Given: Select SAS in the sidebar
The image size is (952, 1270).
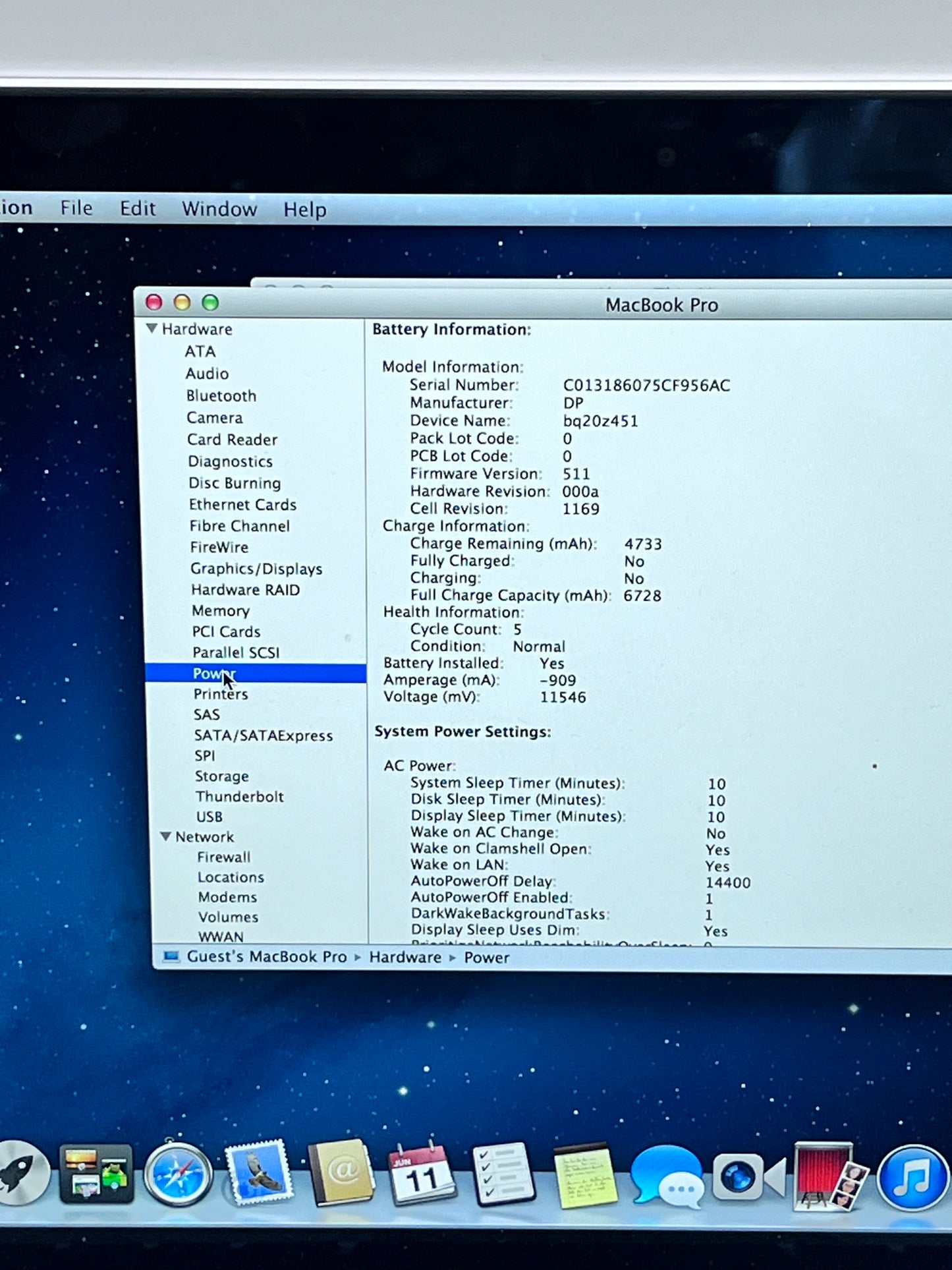Looking at the screenshot, I should click(207, 714).
